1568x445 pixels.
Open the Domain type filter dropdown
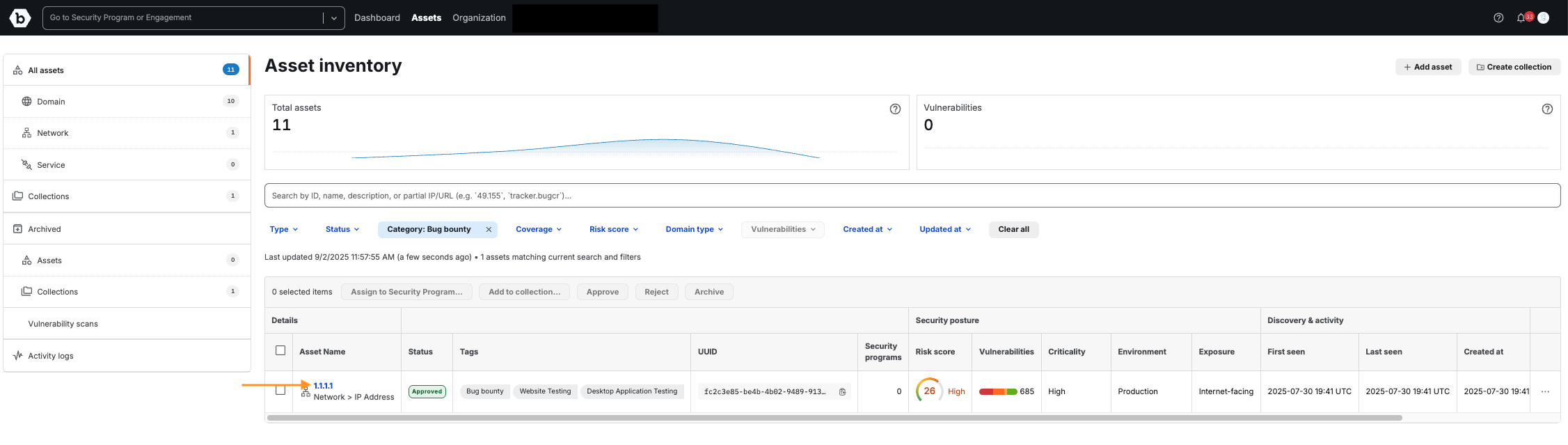[695, 230]
